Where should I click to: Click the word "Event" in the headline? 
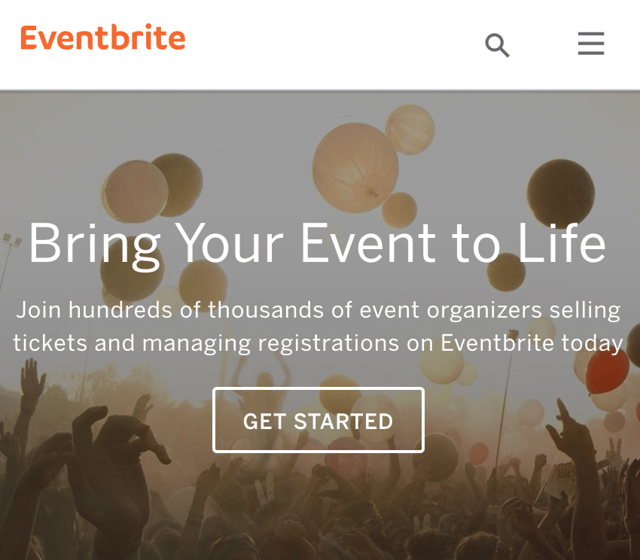click(368, 243)
